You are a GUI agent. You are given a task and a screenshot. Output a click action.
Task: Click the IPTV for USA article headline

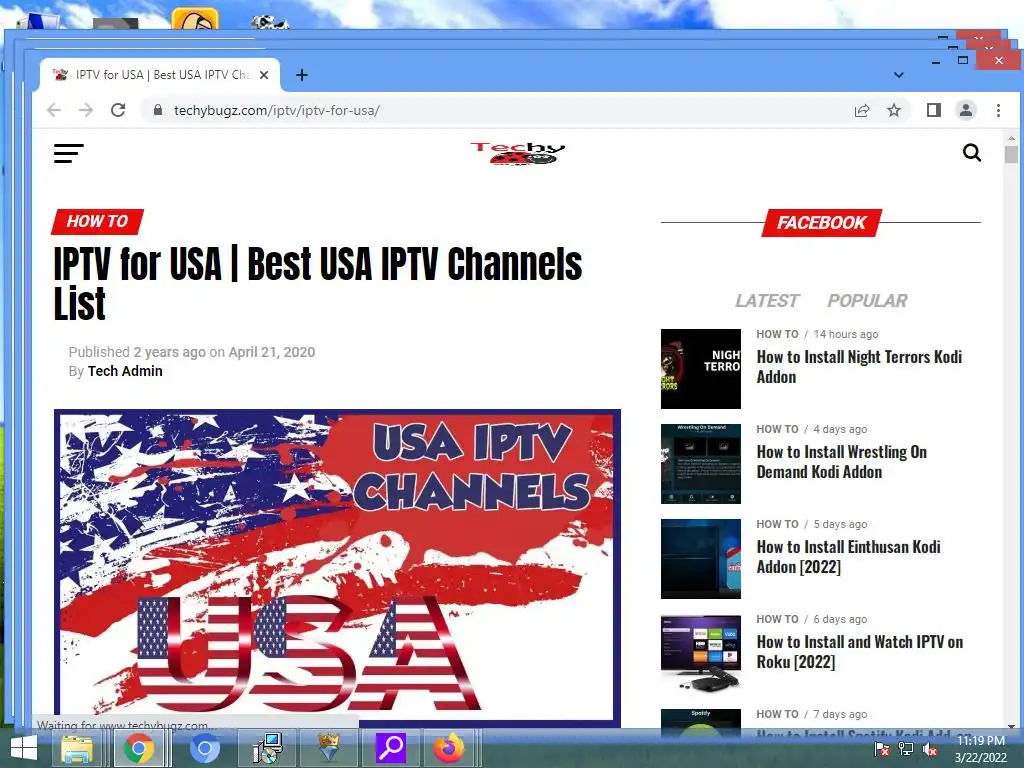click(317, 283)
